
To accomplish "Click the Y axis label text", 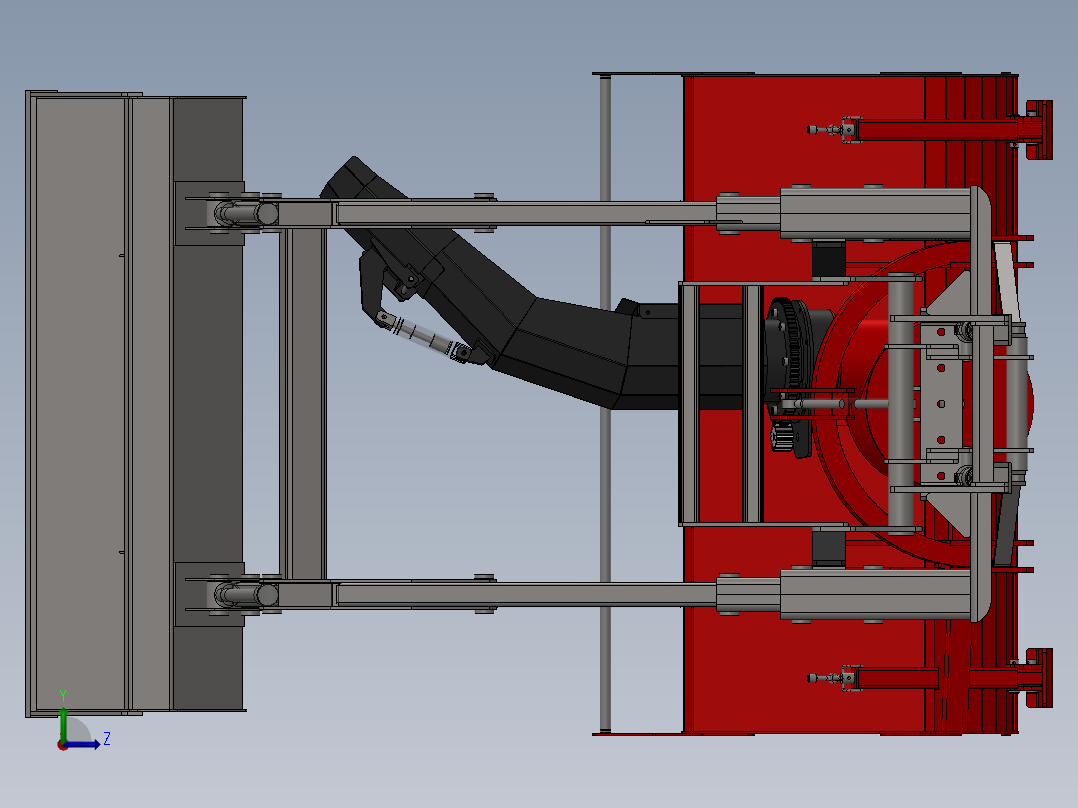I will [63, 694].
